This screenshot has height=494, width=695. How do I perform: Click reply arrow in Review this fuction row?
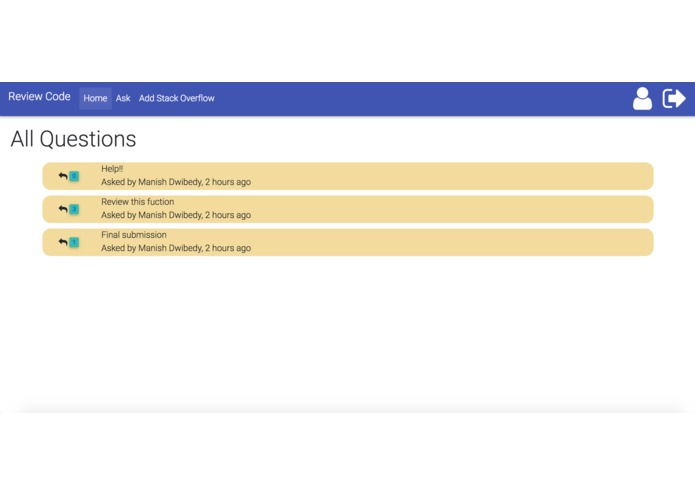pyautogui.click(x=63, y=209)
